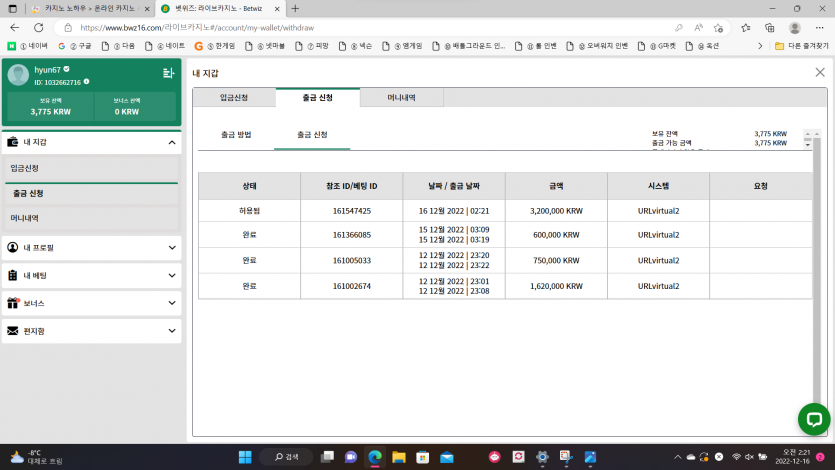The width and height of the screenshot is (835, 470).
Task: Open 입금신청 in the sidebar
Action: click(92, 168)
